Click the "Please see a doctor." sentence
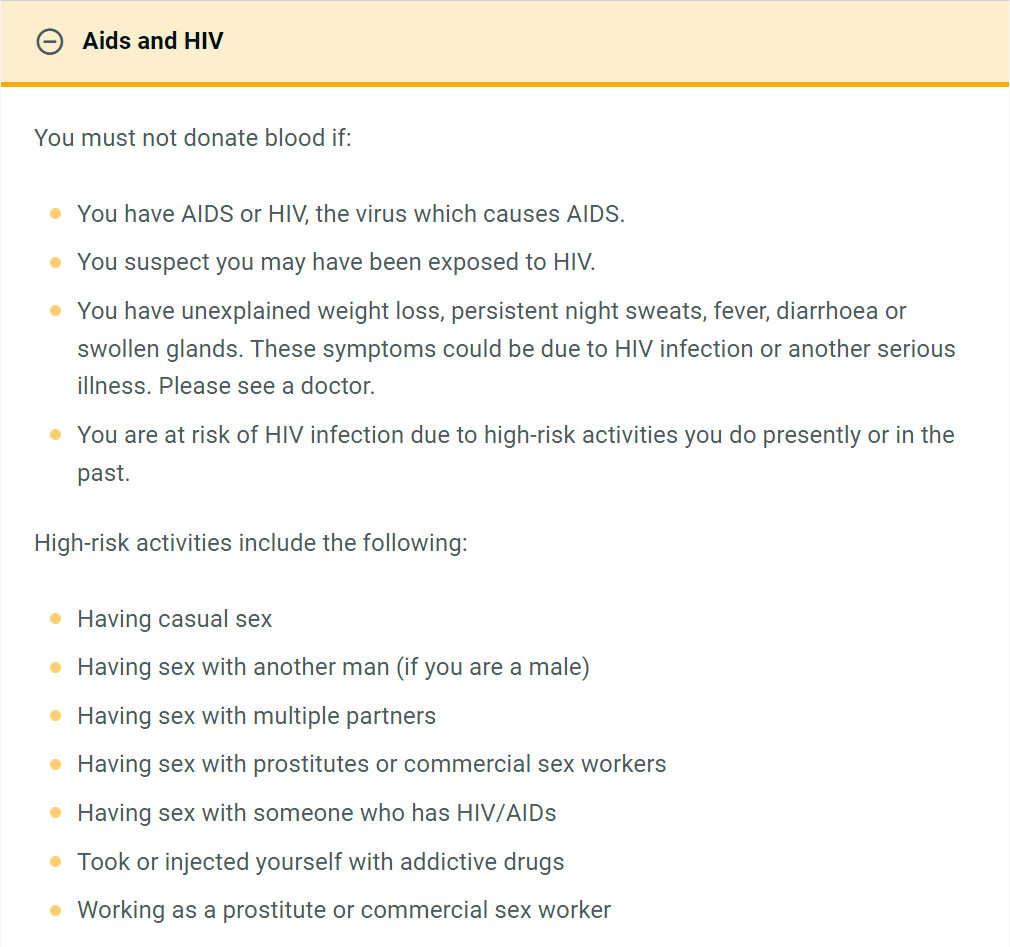1010x947 pixels. pos(267,385)
